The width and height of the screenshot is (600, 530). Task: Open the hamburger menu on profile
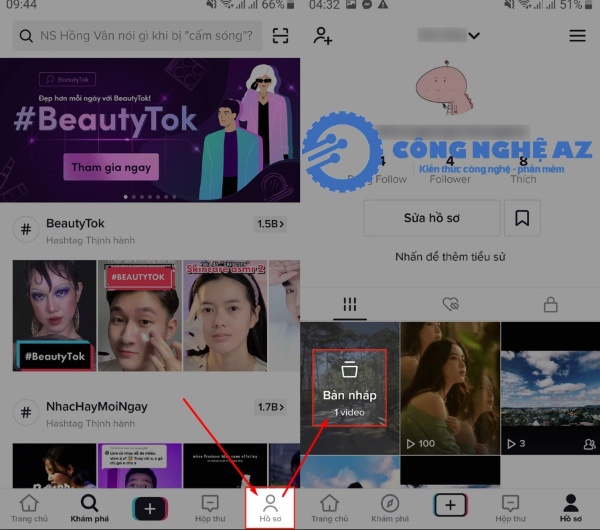coord(577,36)
